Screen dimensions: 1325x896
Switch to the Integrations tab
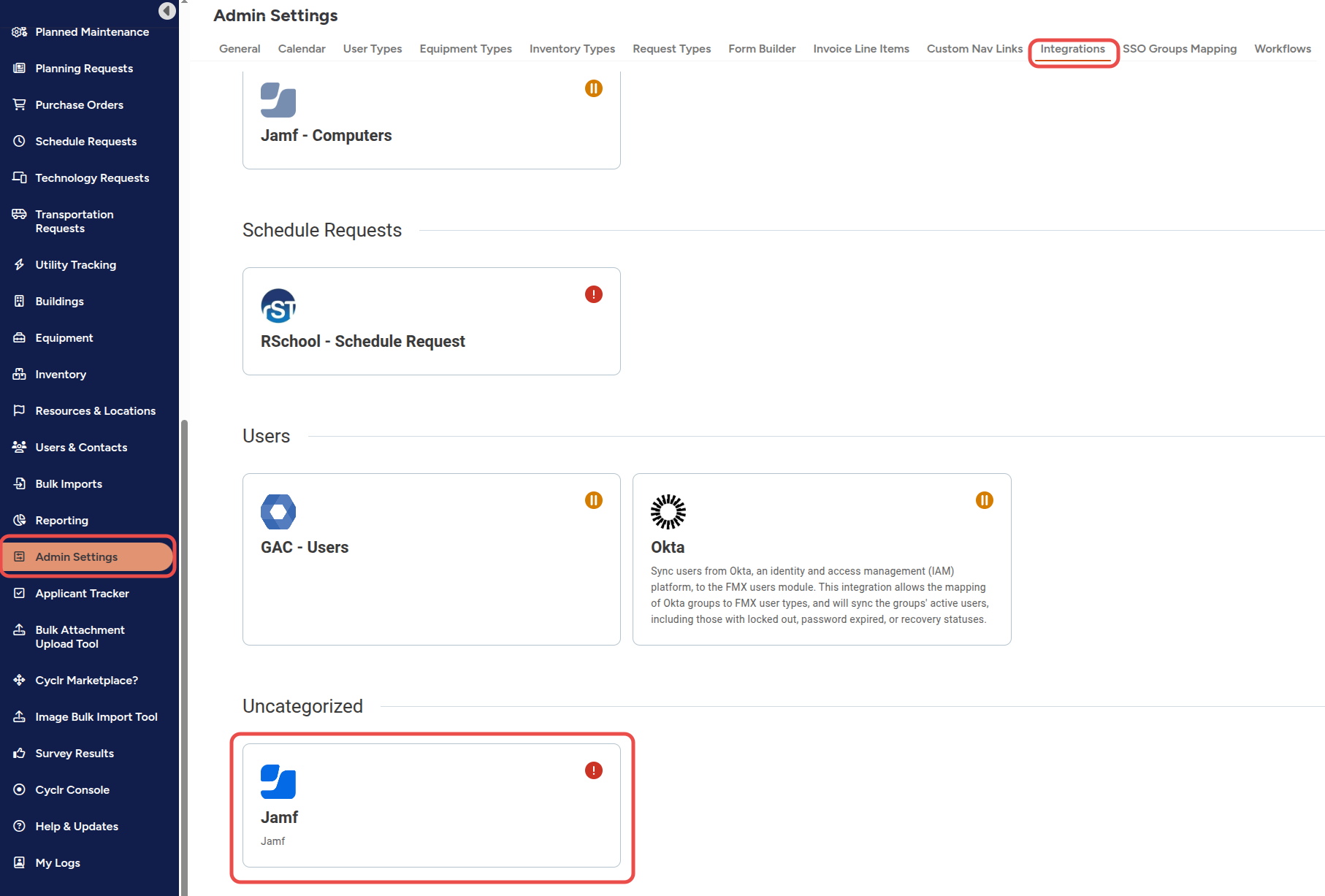[1072, 49]
